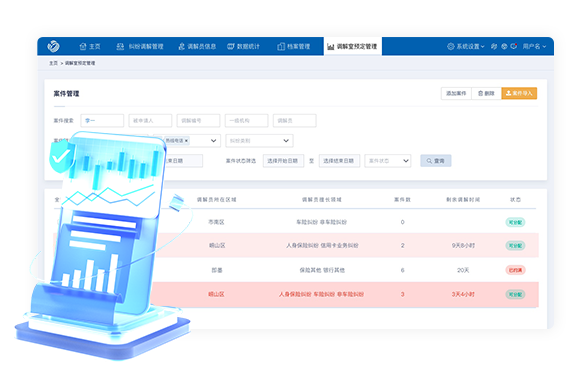570x375 pixels.
Task: Click the status badge in 9天8小时 row
Action: coord(515,246)
